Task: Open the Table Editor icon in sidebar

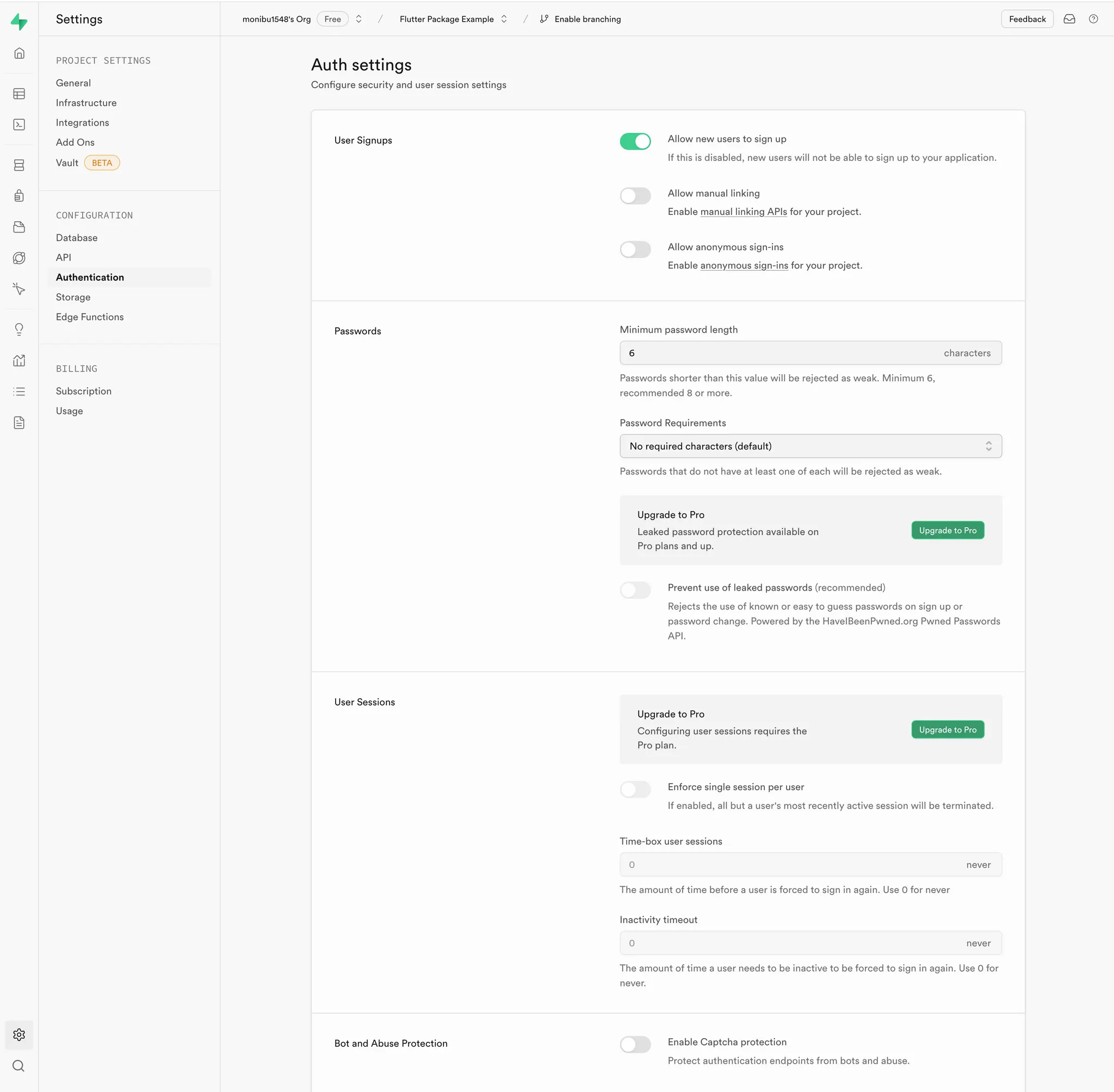Action: point(19,94)
